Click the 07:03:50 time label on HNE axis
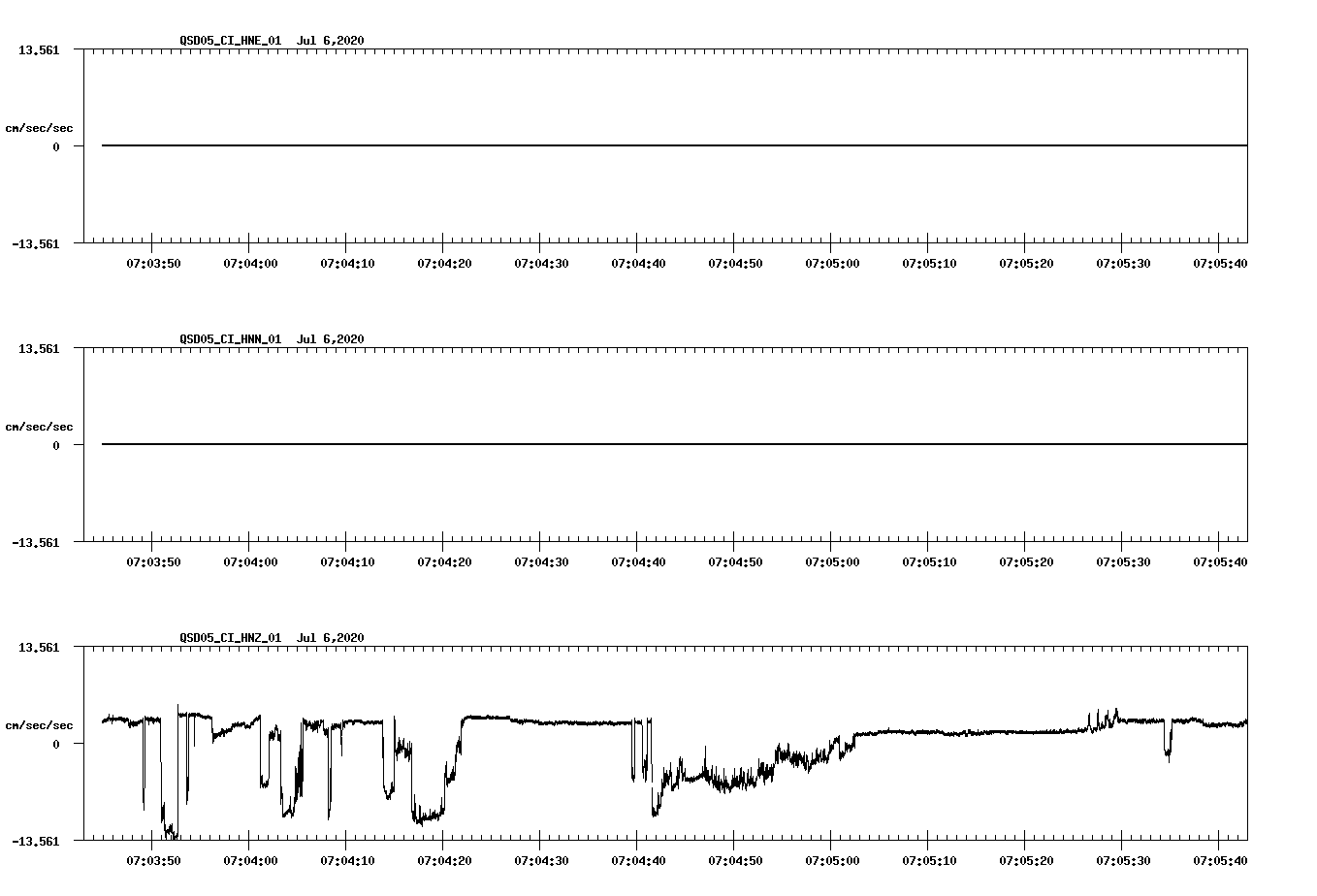The image size is (1317, 896). coord(153,264)
